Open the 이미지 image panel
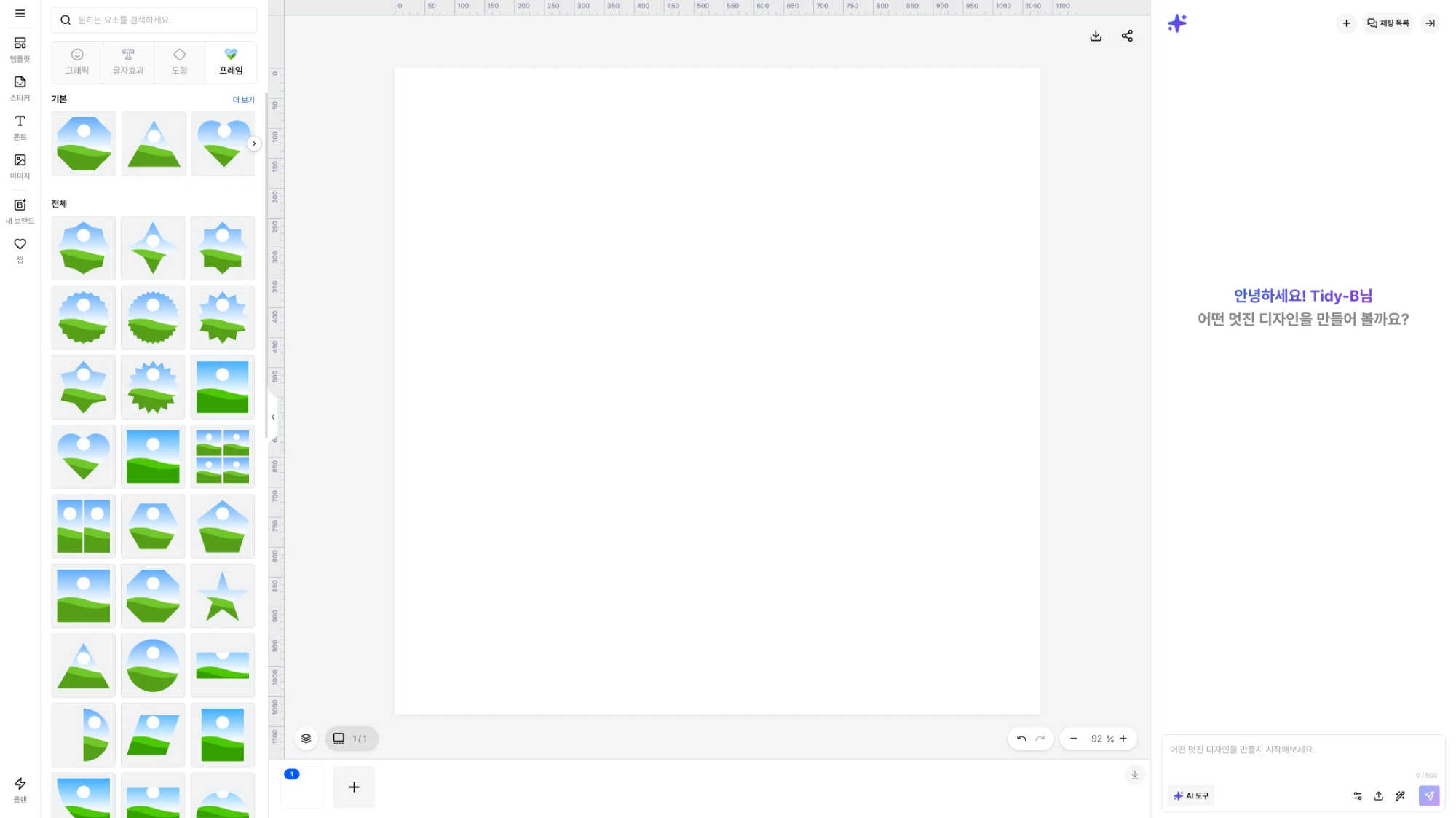This screenshot has height=818, width=1456. coord(20,166)
